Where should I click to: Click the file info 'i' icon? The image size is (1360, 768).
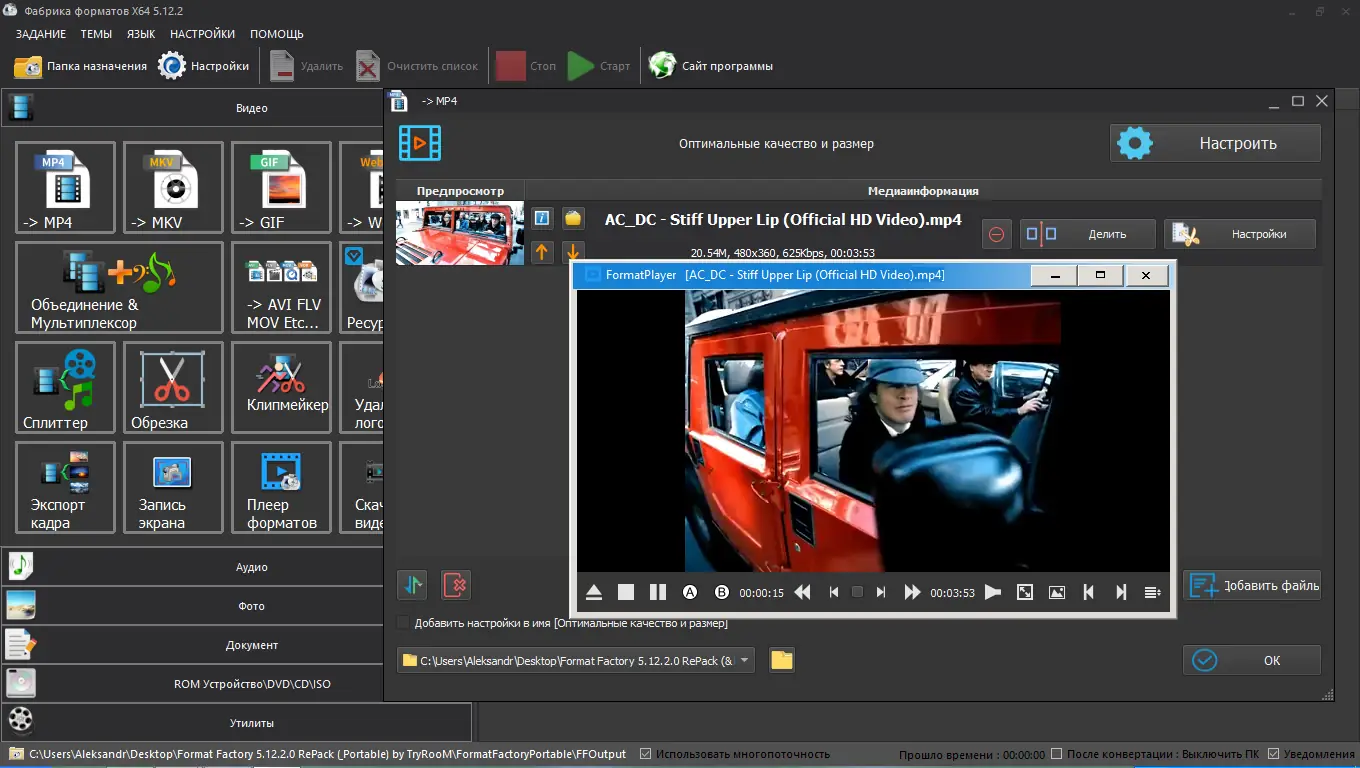pyautogui.click(x=542, y=218)
